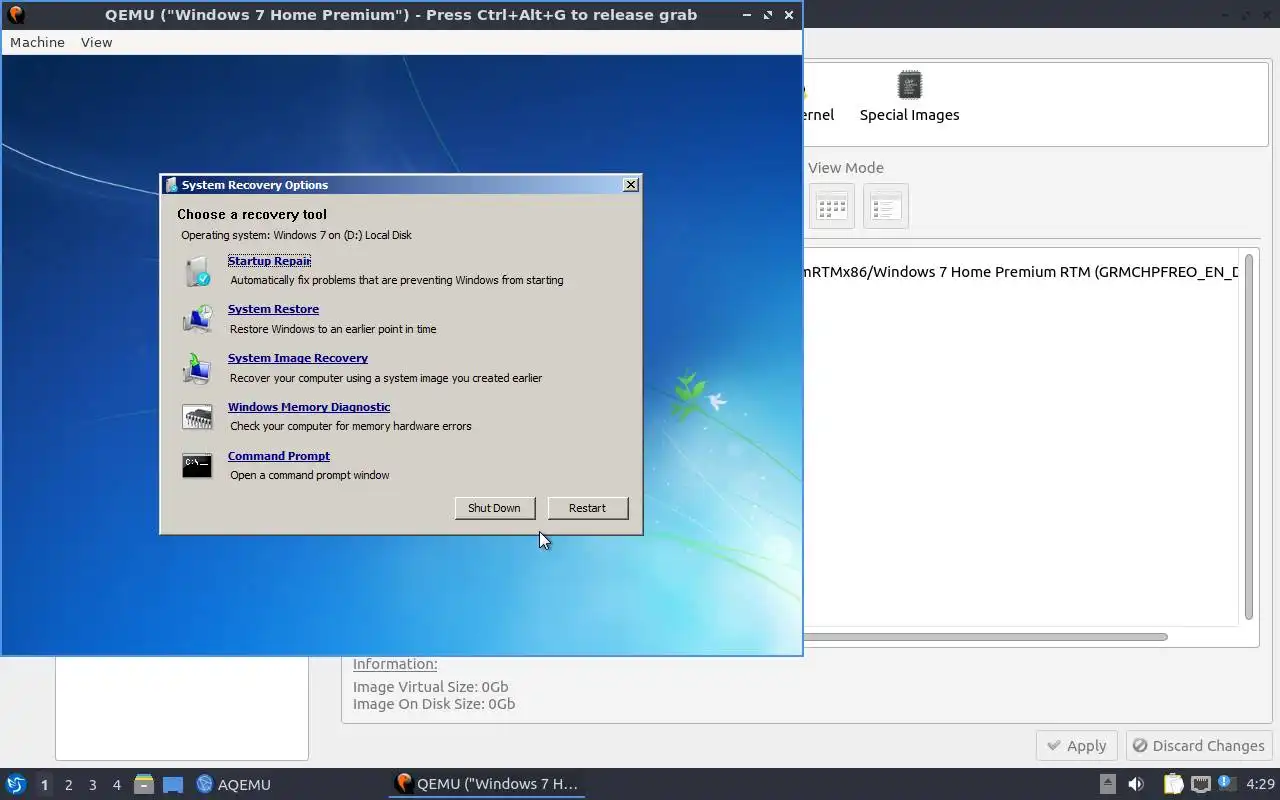Click the System Recovery Options title icon
Screen dimensions: 1280x800
point(171,185)
